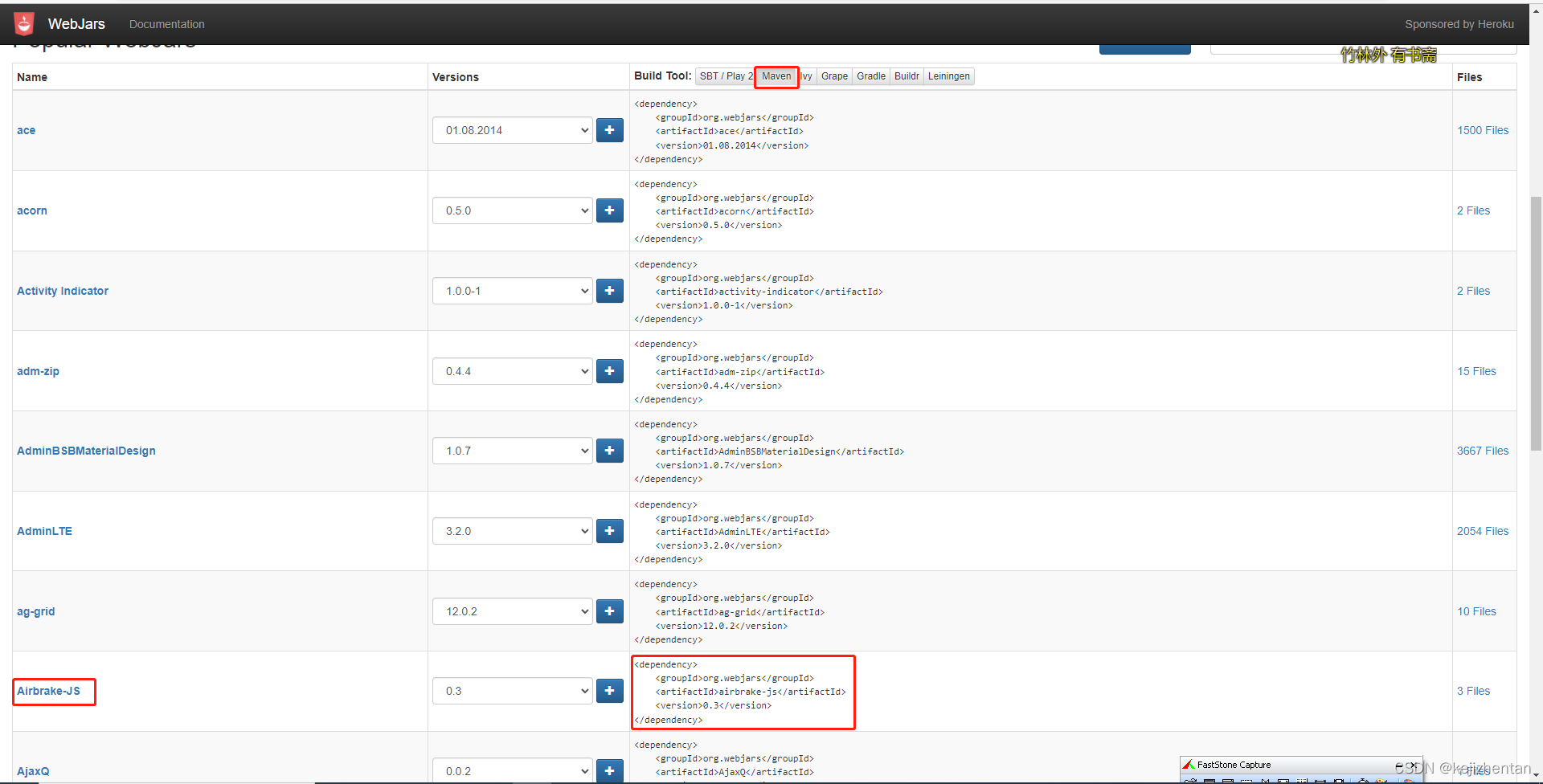Click the WebJars logo icon
The image size is (1543, 784).
pyautogui.click(x=24, y=24)
